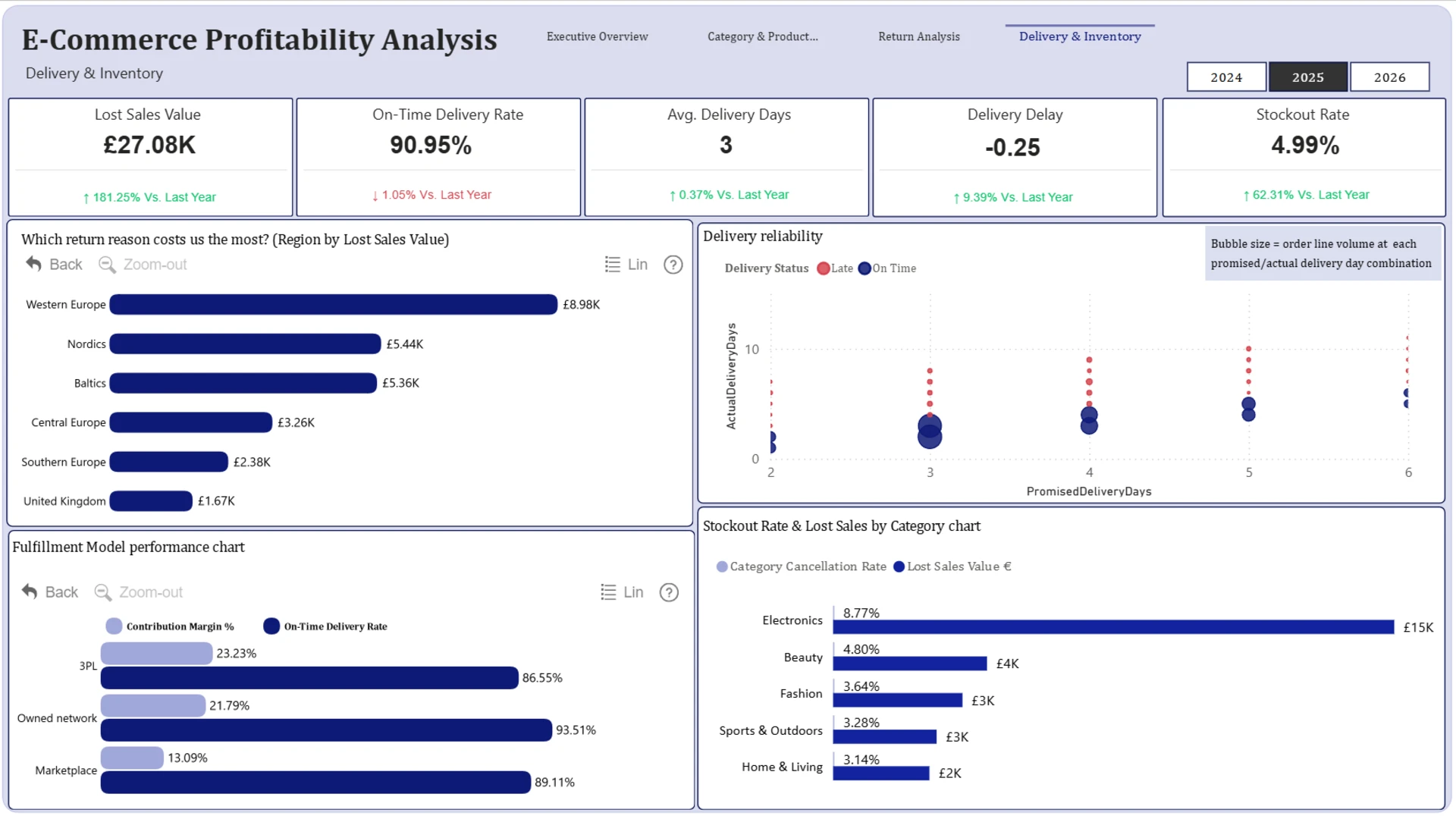Screen dimensions: 1456x819
Task: Click Beauty £4K lost sales bar
Action: pos(910,664)
